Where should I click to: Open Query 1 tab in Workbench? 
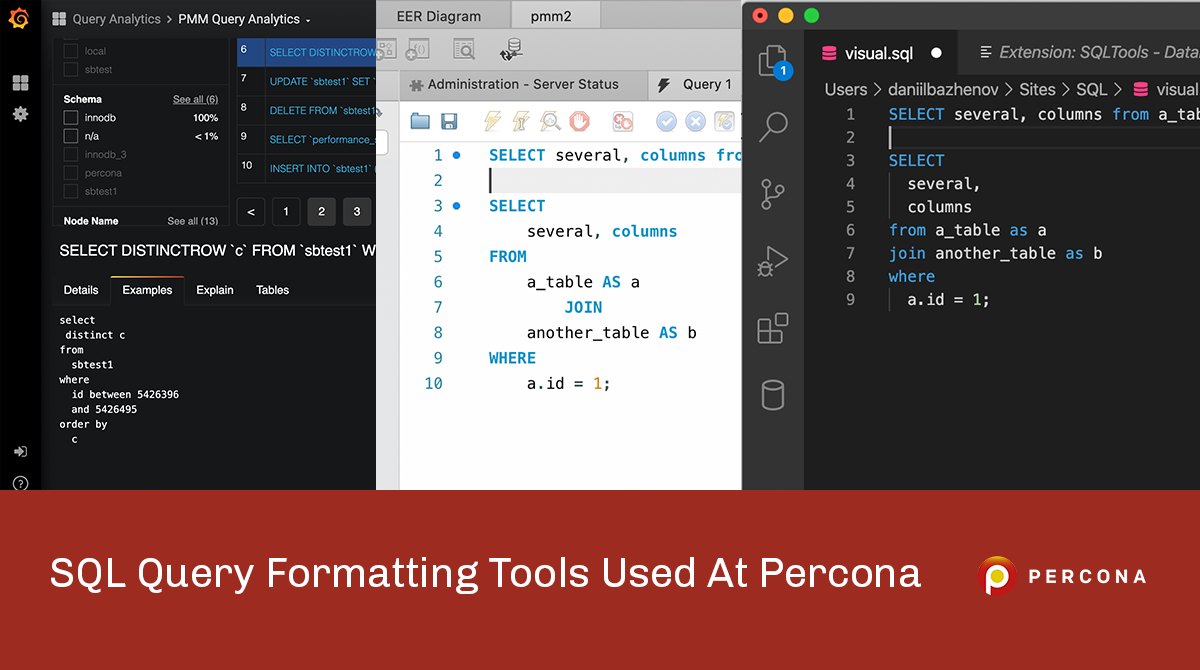[695, 84]
